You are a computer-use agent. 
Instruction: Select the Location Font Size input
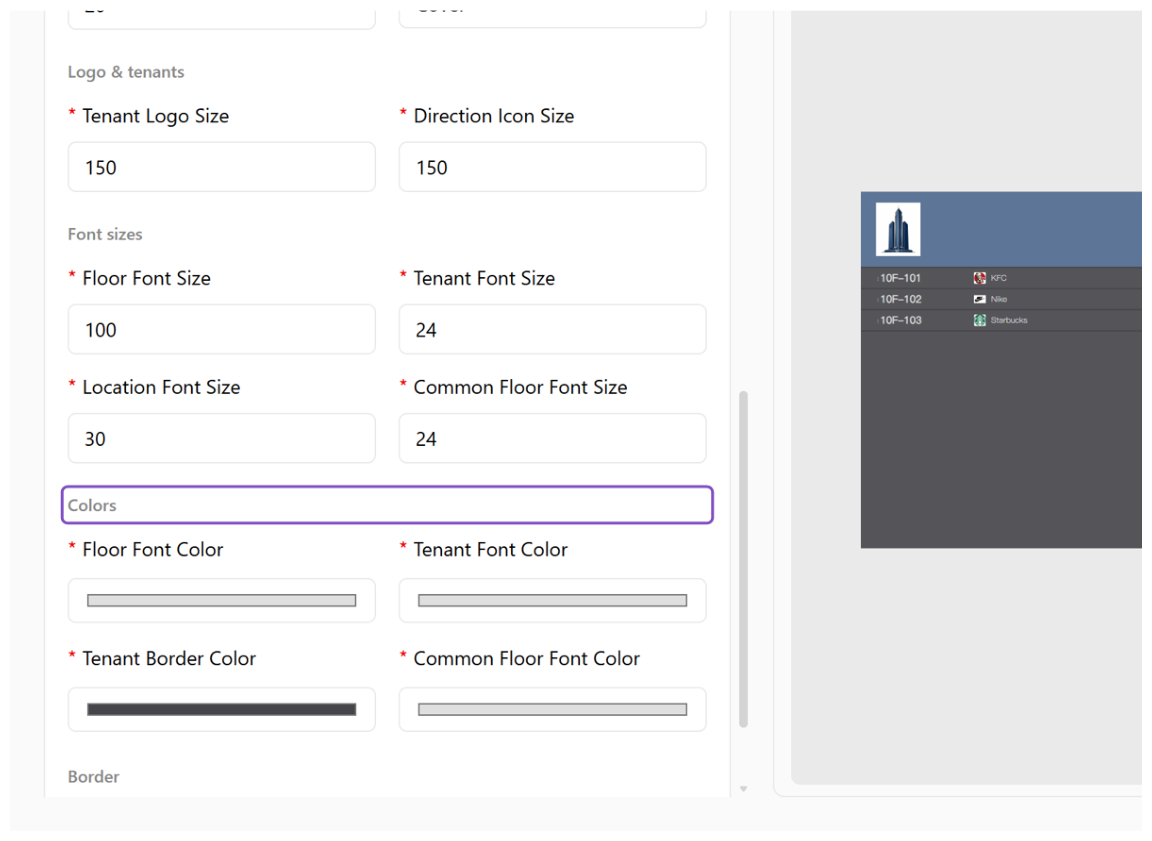222,438
